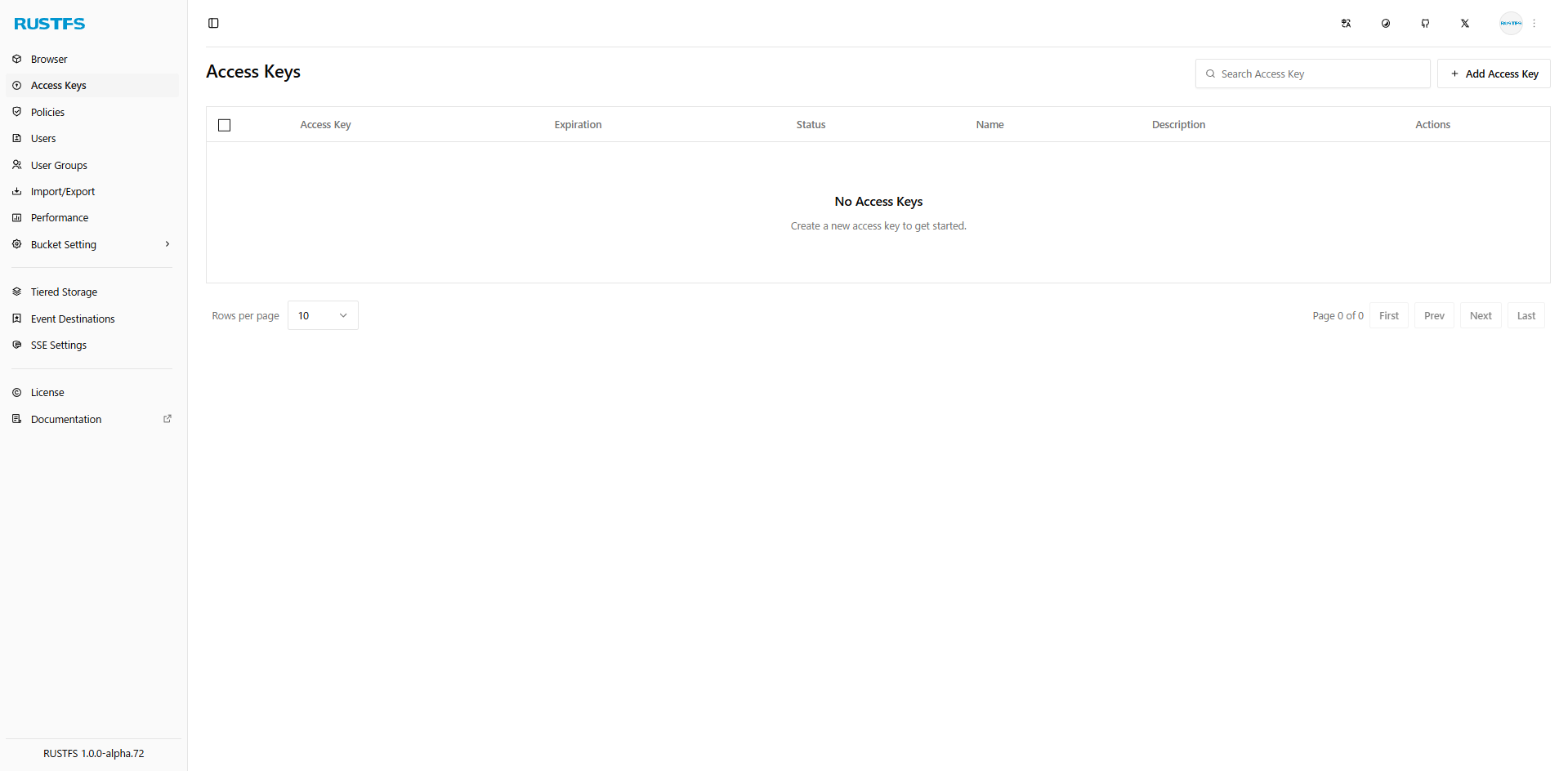Viewport: 1568px width, 771px height.
Task: Click the Access Keys page heading
Action: (x=253, y=72)
